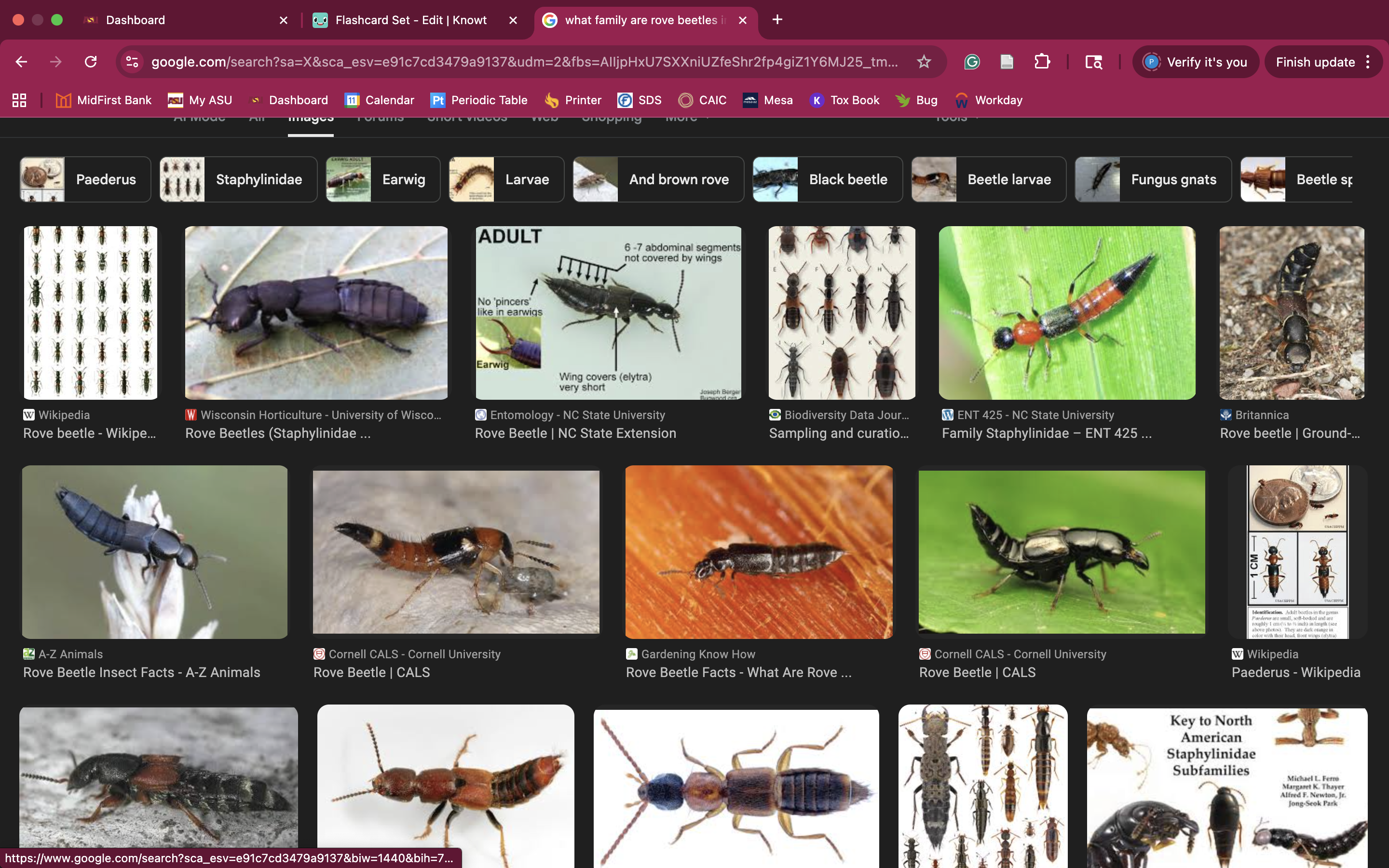This screenshot has width=1389, height=868.
Task: Open the Paederus Wikipedia result link
Action: coord(1295,672)
